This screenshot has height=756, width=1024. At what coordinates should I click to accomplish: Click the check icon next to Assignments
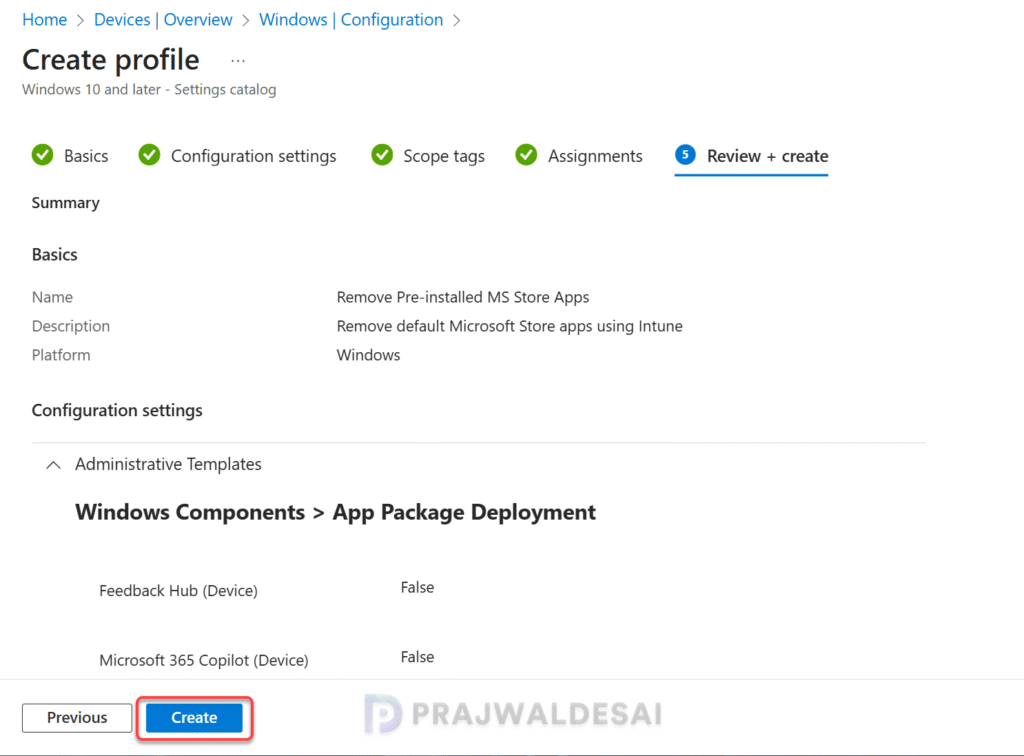526,155
